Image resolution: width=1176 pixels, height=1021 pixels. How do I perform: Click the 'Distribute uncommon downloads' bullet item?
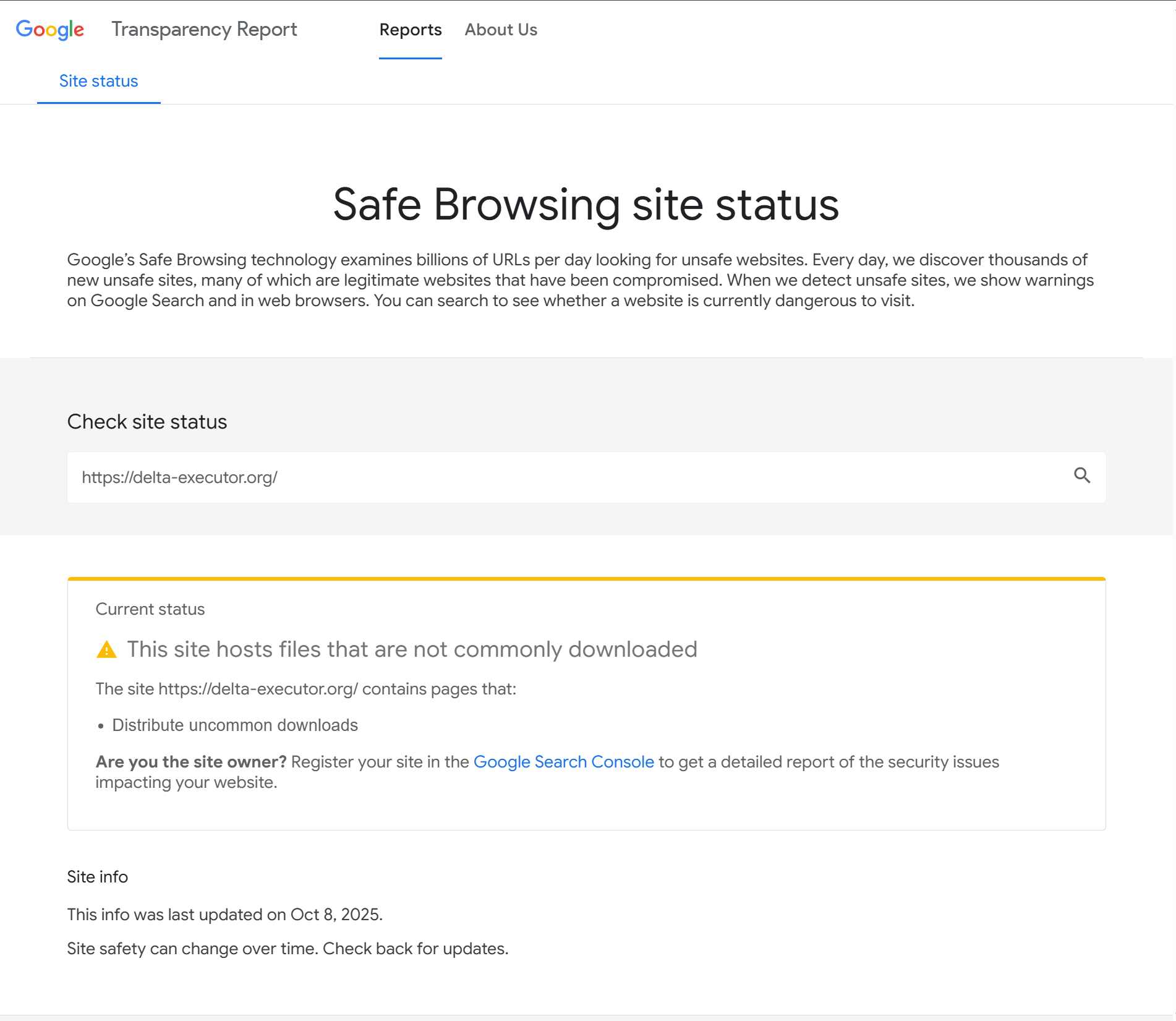point(234,725)
